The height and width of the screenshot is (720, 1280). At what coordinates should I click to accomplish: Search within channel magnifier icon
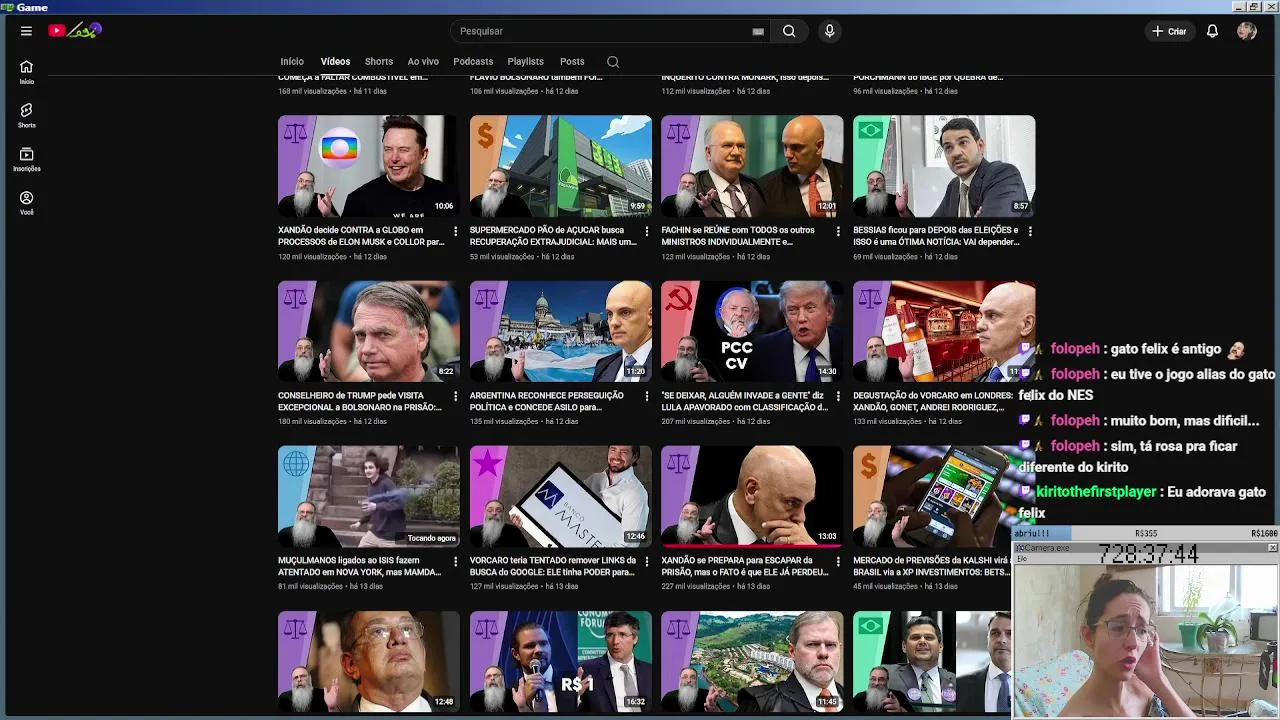click(613, 62)
